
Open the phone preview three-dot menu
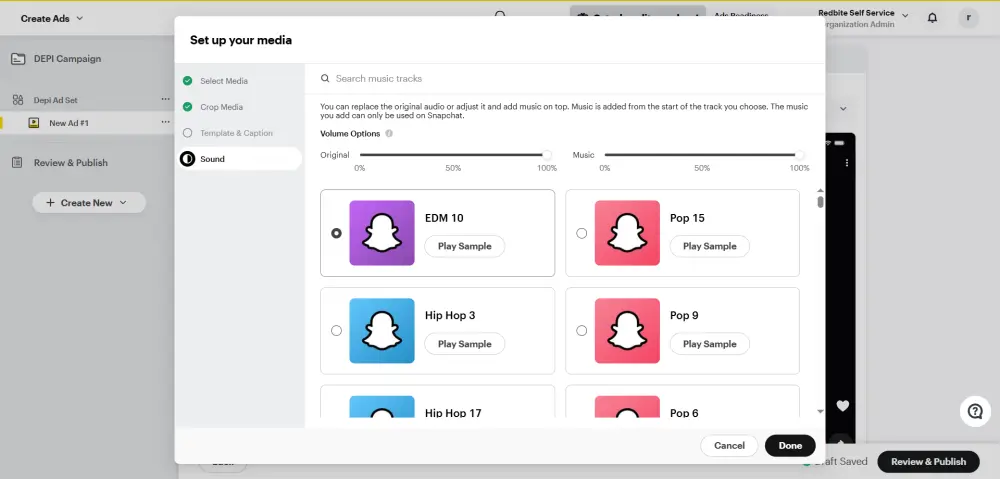point(847,163)
